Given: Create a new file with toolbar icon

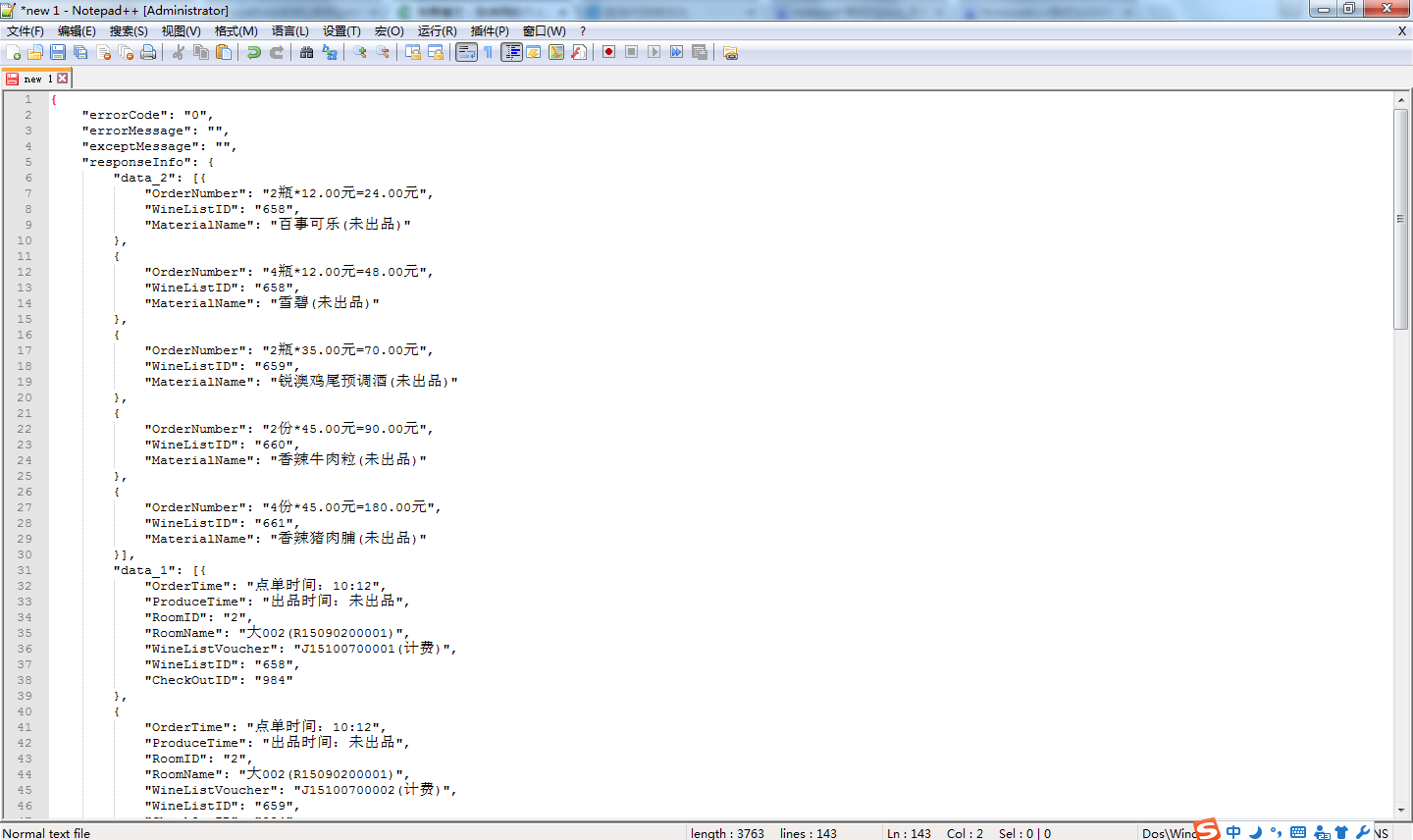Looking at the screenshot, I should point(14,52).
